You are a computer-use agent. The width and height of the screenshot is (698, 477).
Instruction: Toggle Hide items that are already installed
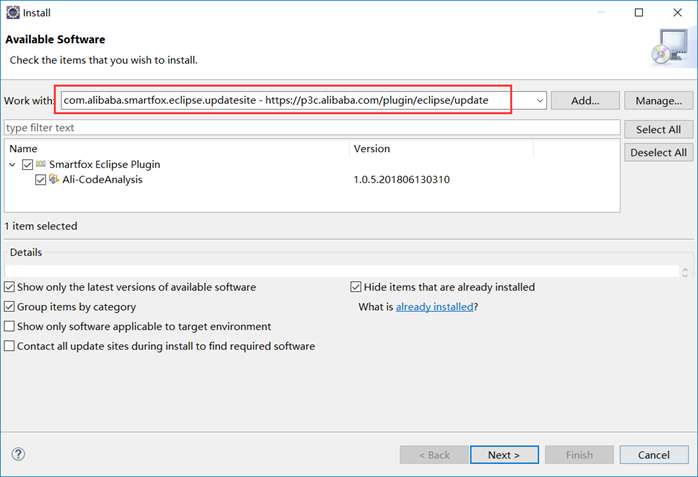[355, 287]
